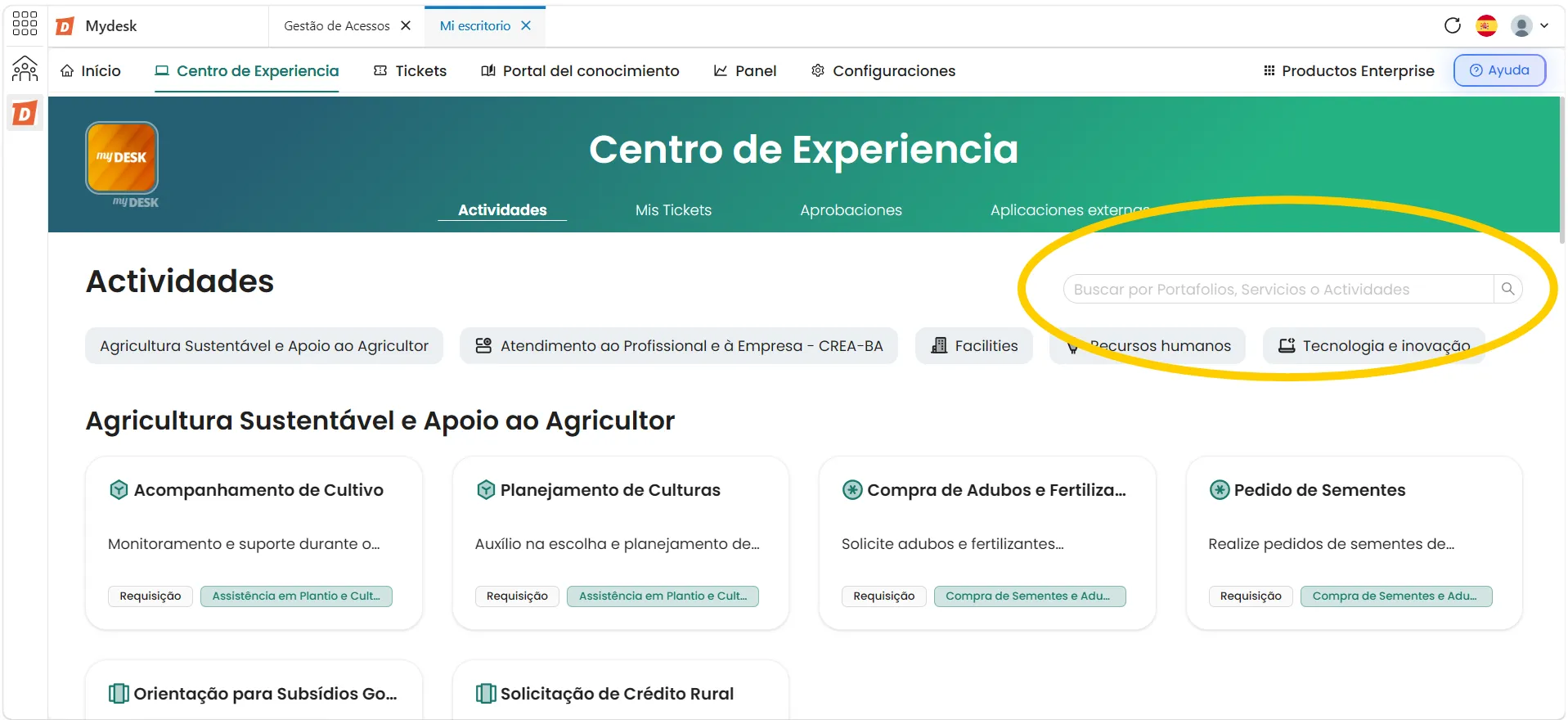Image resolution: width=1568 pixels, height=720 pixels.
Task: Open the Tickets navigation item
Action: pyautogui.click(x=410, y=71)
